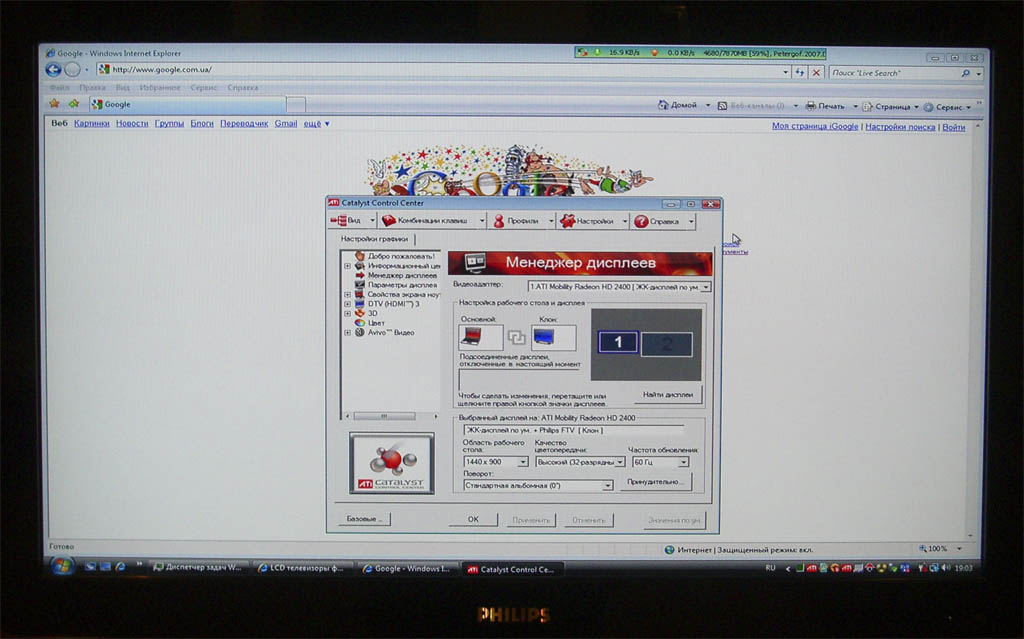
Task: Click the Клон TV display icon
Action: [553, 337]
